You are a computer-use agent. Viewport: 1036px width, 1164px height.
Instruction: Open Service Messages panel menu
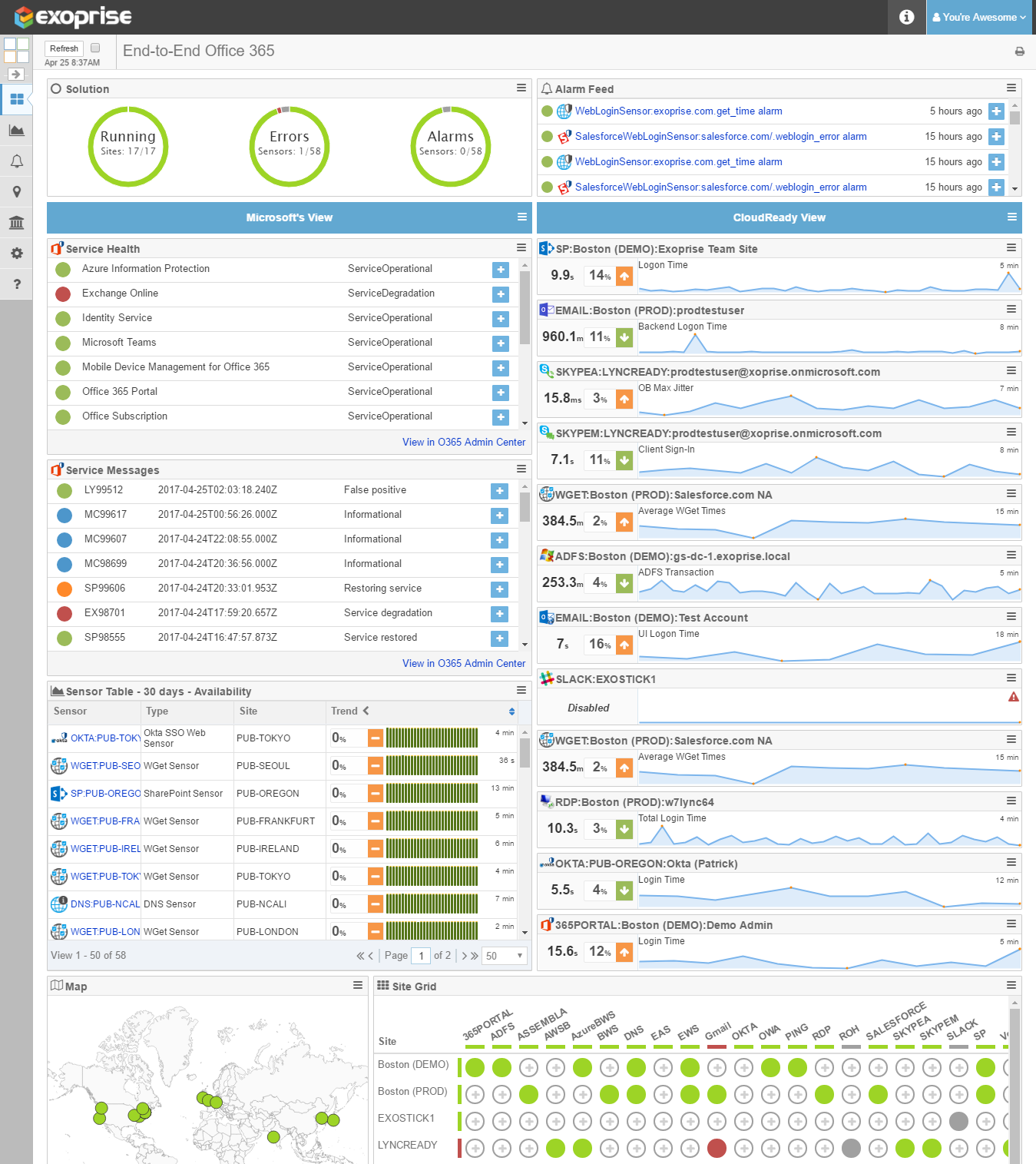click(521, 469)
